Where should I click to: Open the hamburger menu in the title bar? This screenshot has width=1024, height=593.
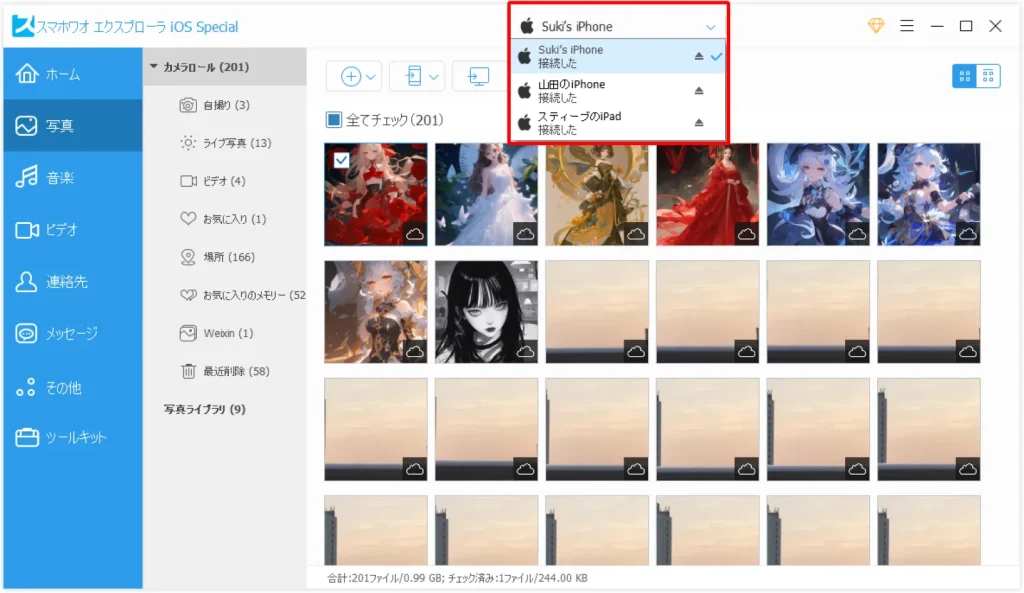tap(906, 26)
